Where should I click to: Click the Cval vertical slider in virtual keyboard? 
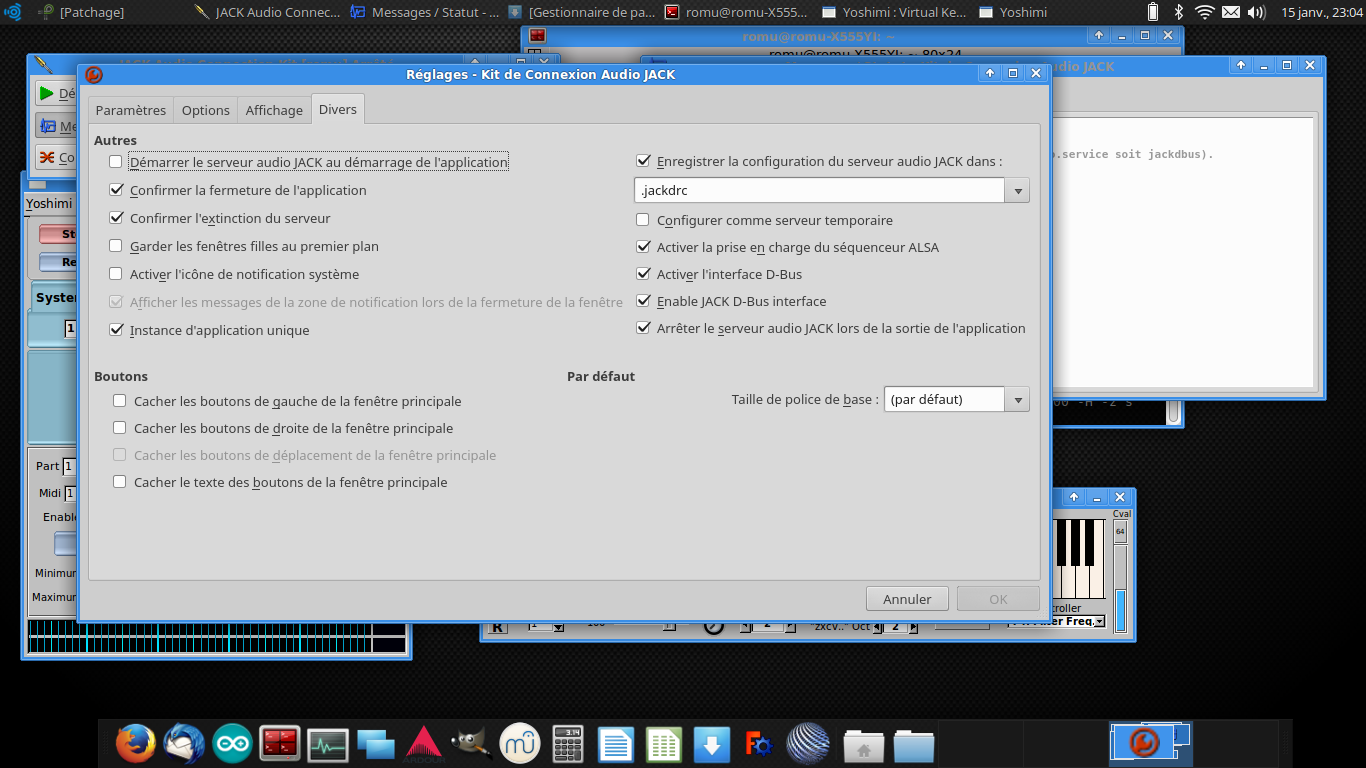1120,589
